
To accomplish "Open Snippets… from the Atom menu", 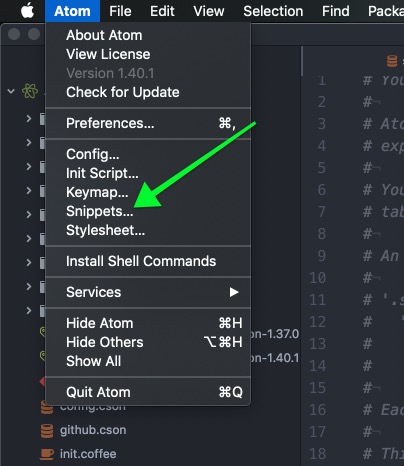I will [100, 211].
